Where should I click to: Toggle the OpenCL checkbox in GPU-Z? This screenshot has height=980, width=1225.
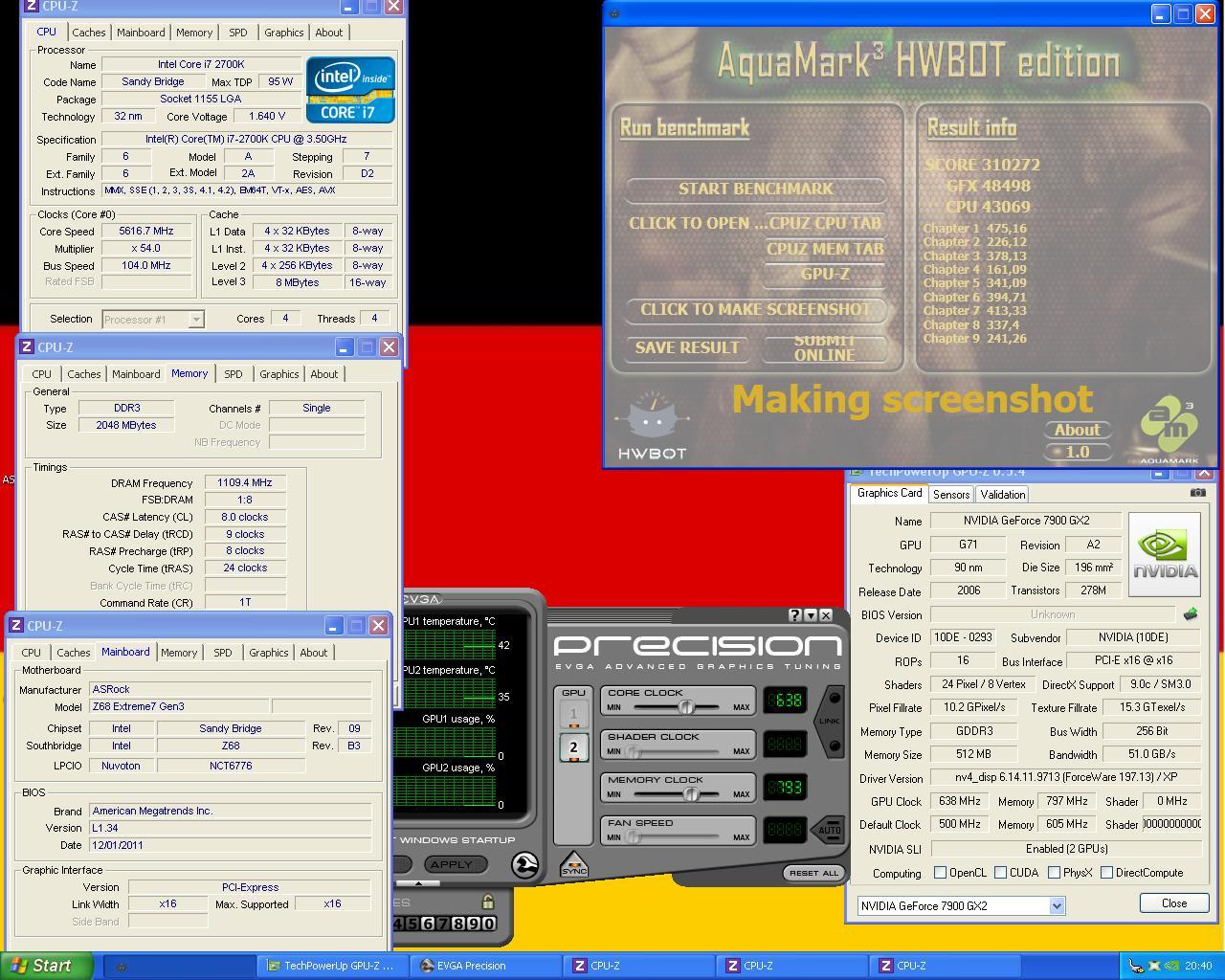click(940, 873)
